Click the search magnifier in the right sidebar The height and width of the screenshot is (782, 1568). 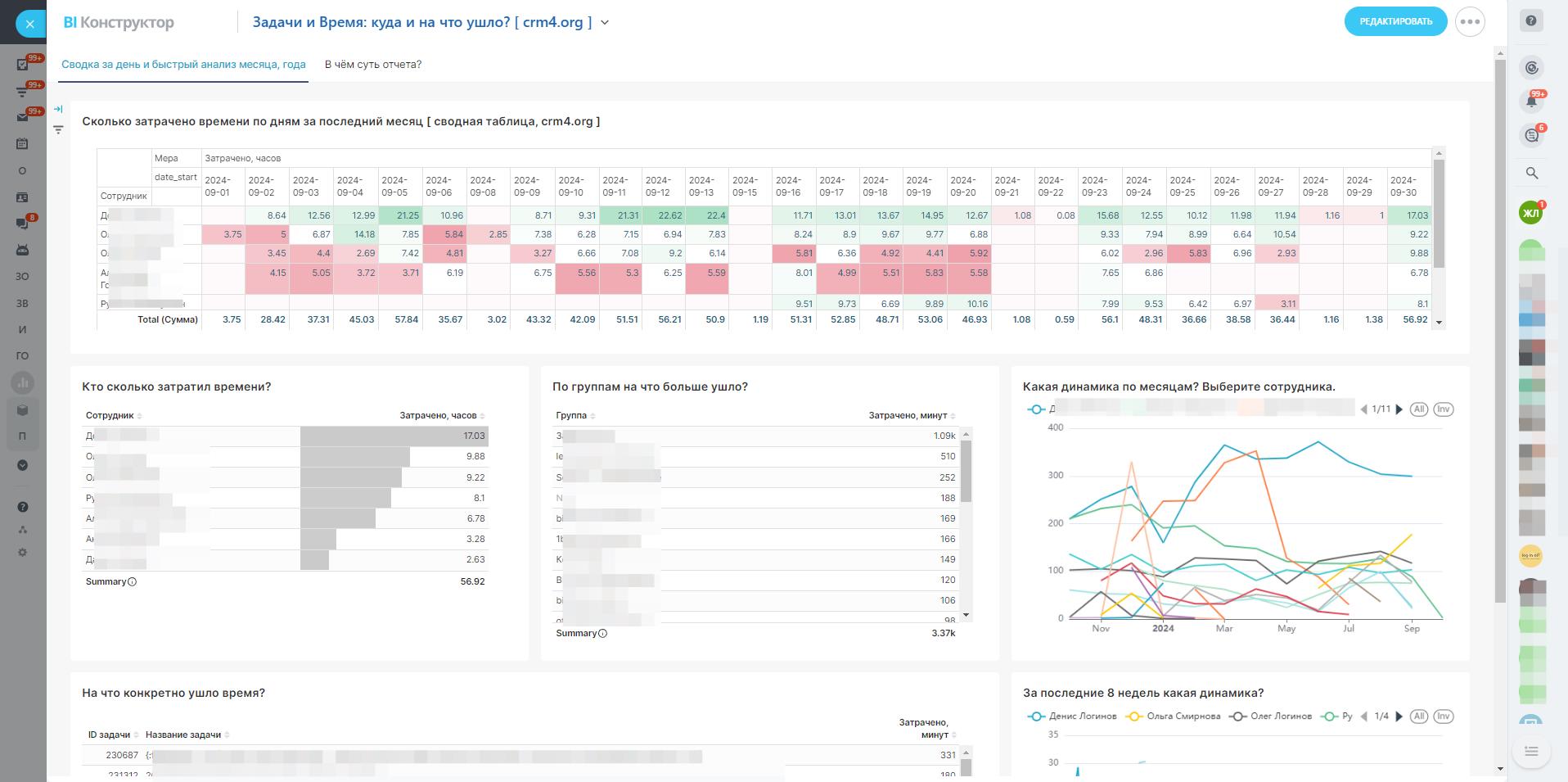pos(1532,173)
